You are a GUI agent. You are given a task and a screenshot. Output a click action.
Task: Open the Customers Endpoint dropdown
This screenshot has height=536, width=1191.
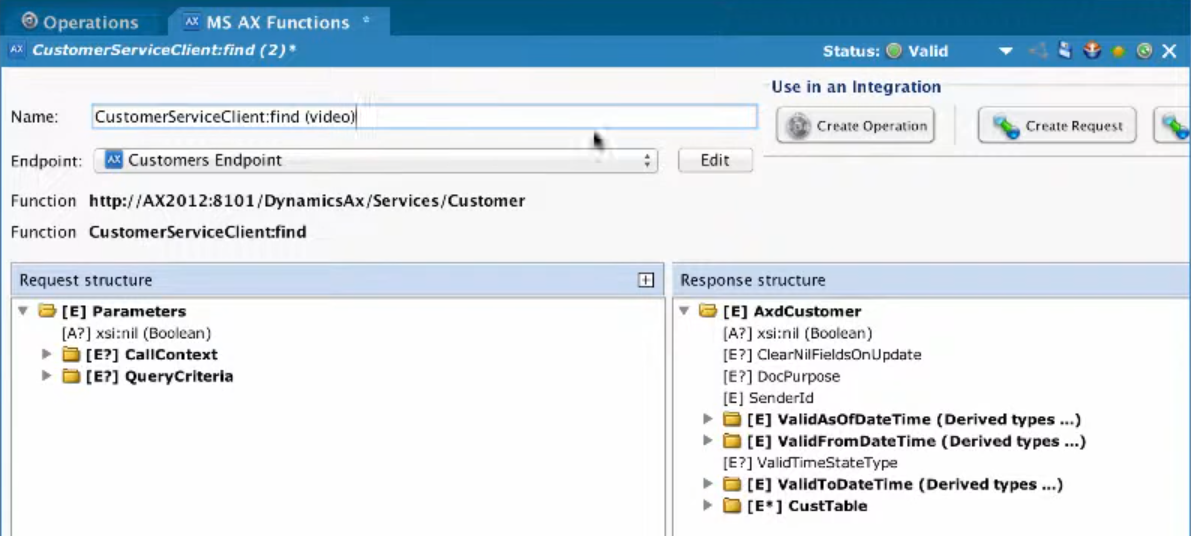pos(377,161)
